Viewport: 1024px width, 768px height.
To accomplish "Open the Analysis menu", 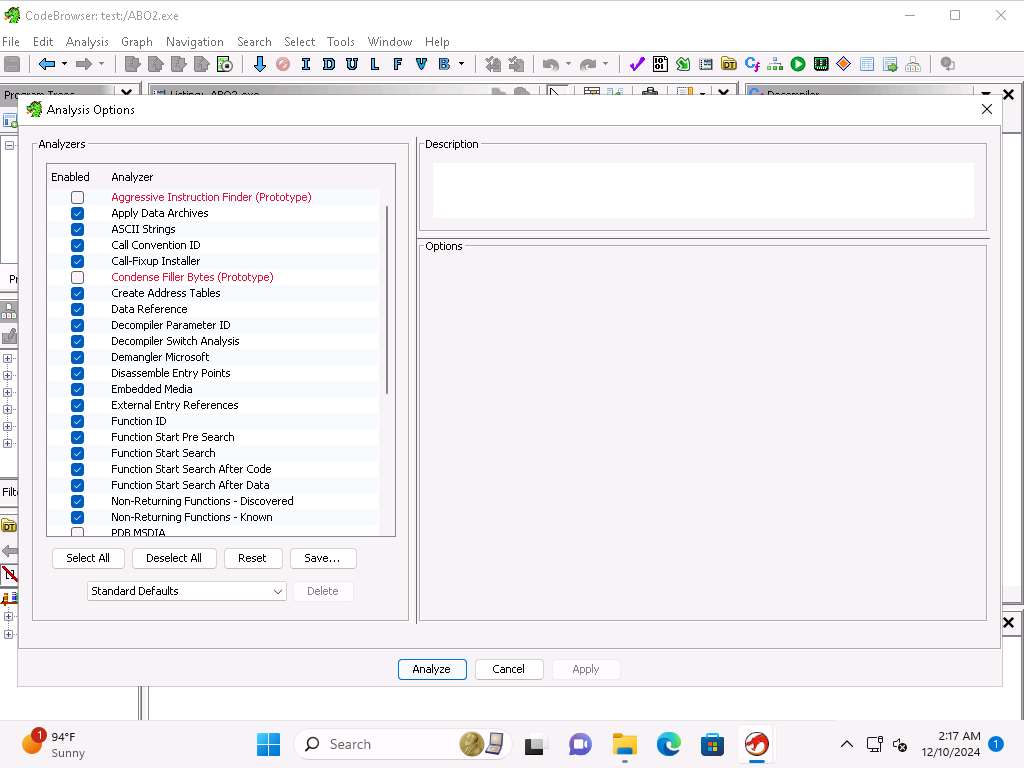I will [x=87, y=42].
